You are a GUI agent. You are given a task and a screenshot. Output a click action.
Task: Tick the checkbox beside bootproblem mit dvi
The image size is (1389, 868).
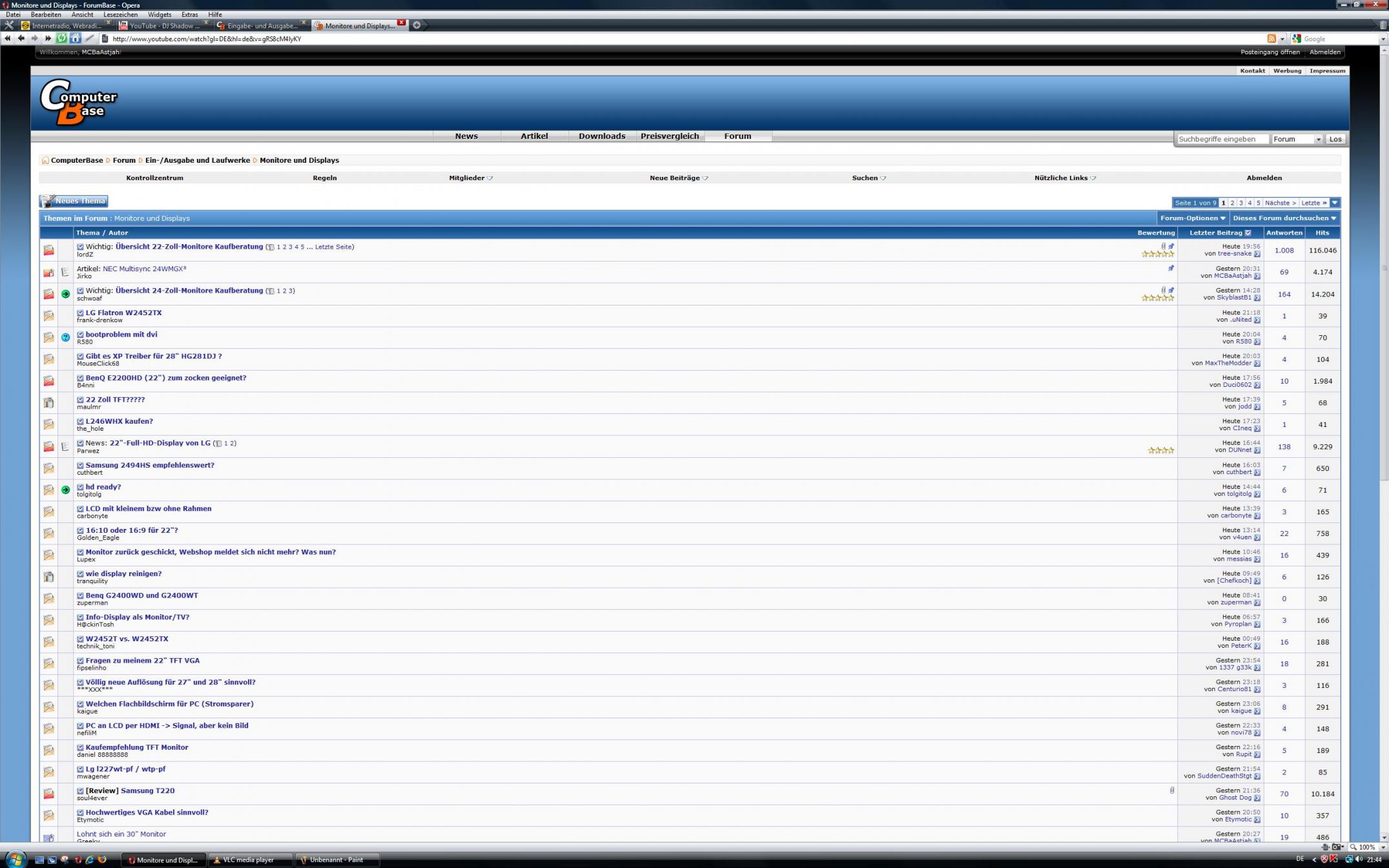click(81, 335)
